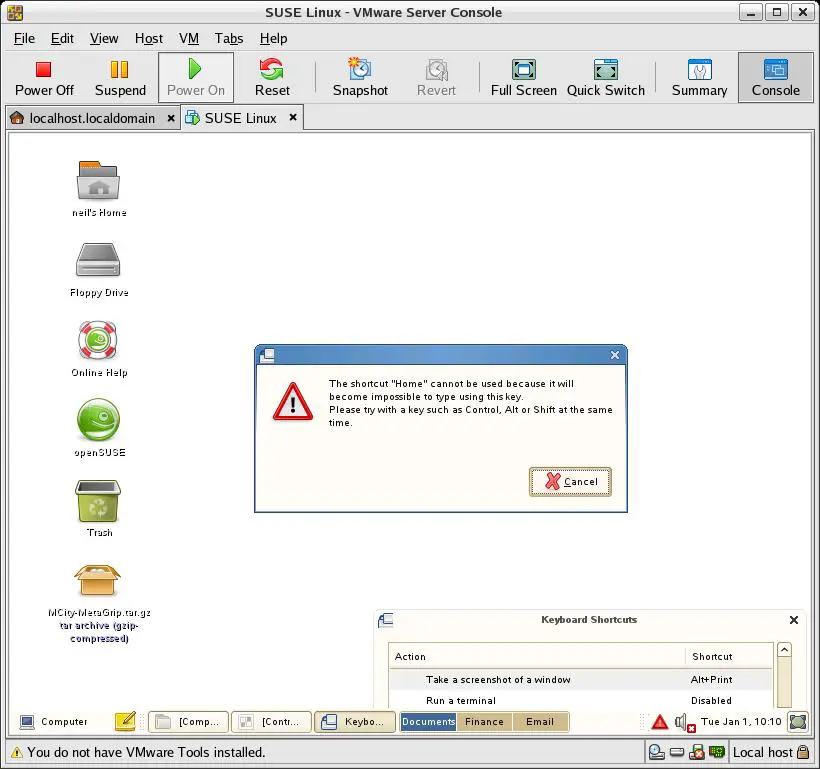Open the openSUSE desktop icon
The height and width of the screenshot is (769, 820).
[98, 421]
